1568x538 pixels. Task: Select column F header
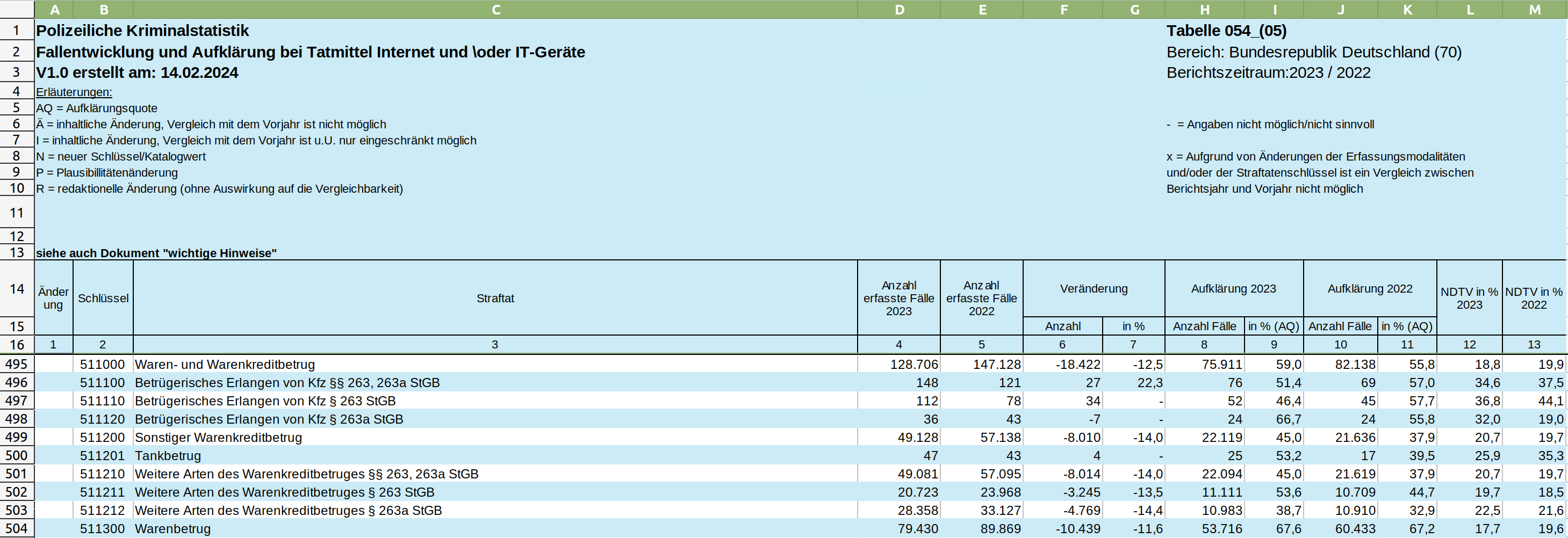point(1063,10)
